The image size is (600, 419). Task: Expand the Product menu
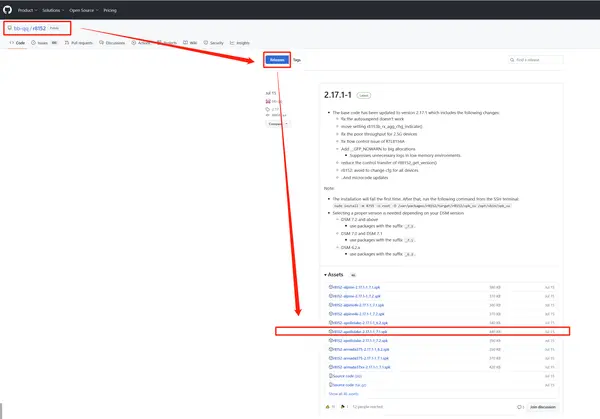[27, 10]
